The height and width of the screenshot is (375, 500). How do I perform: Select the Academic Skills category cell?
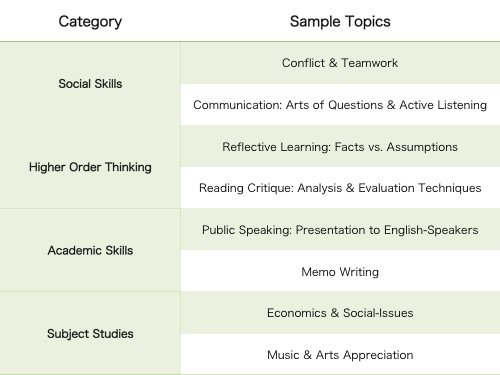point(90,250)
